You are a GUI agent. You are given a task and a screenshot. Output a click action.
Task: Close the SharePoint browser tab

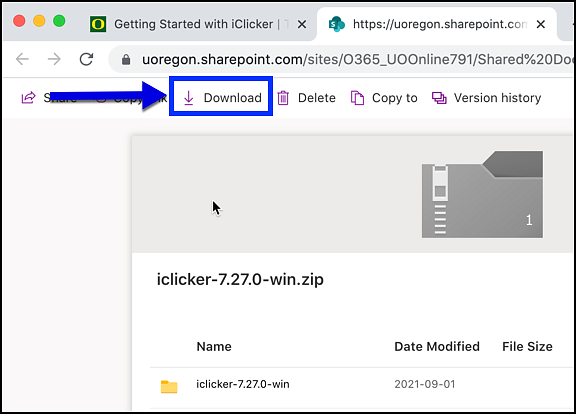(x=541, y=25)
